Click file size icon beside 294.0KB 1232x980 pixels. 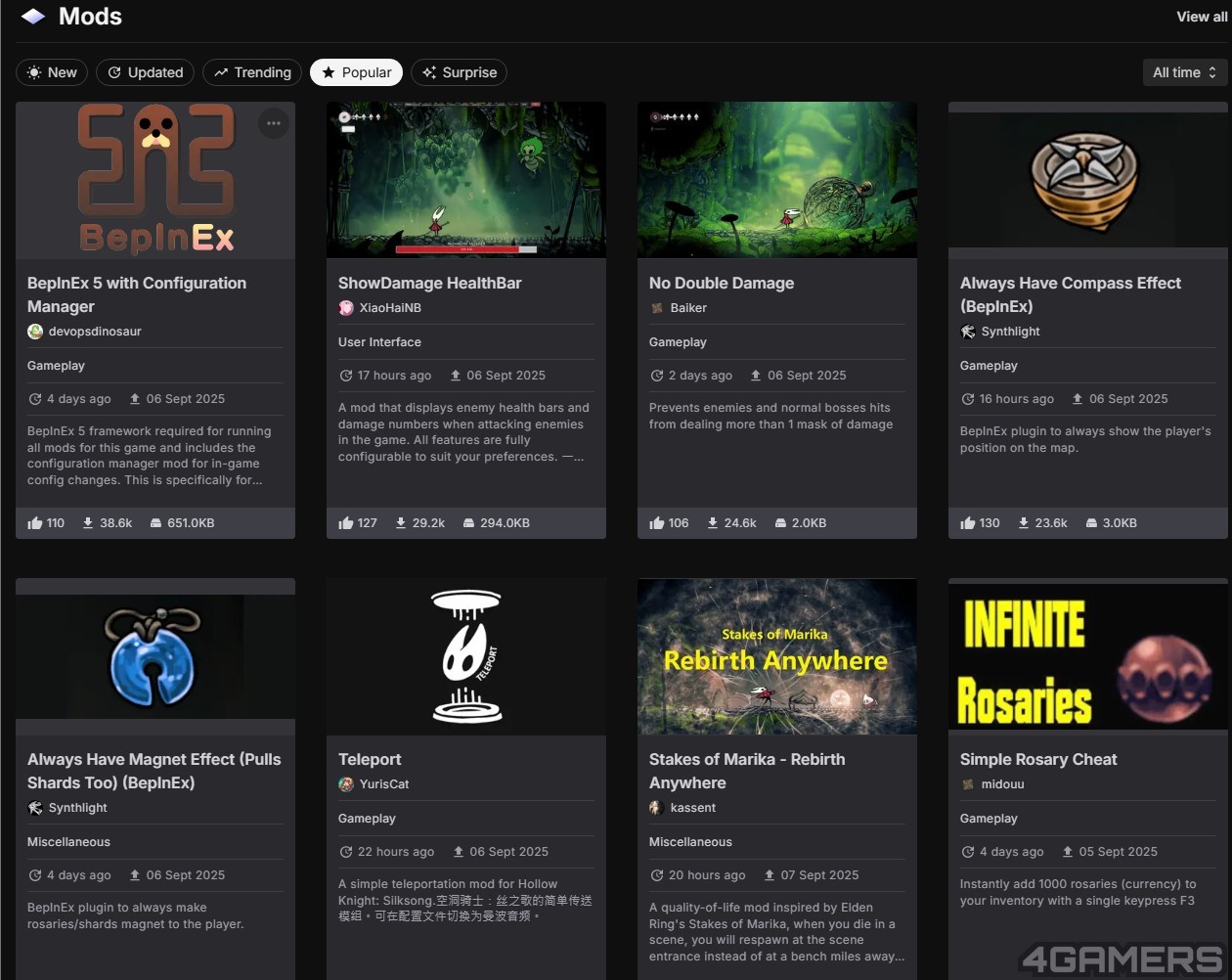coord(469,523)
